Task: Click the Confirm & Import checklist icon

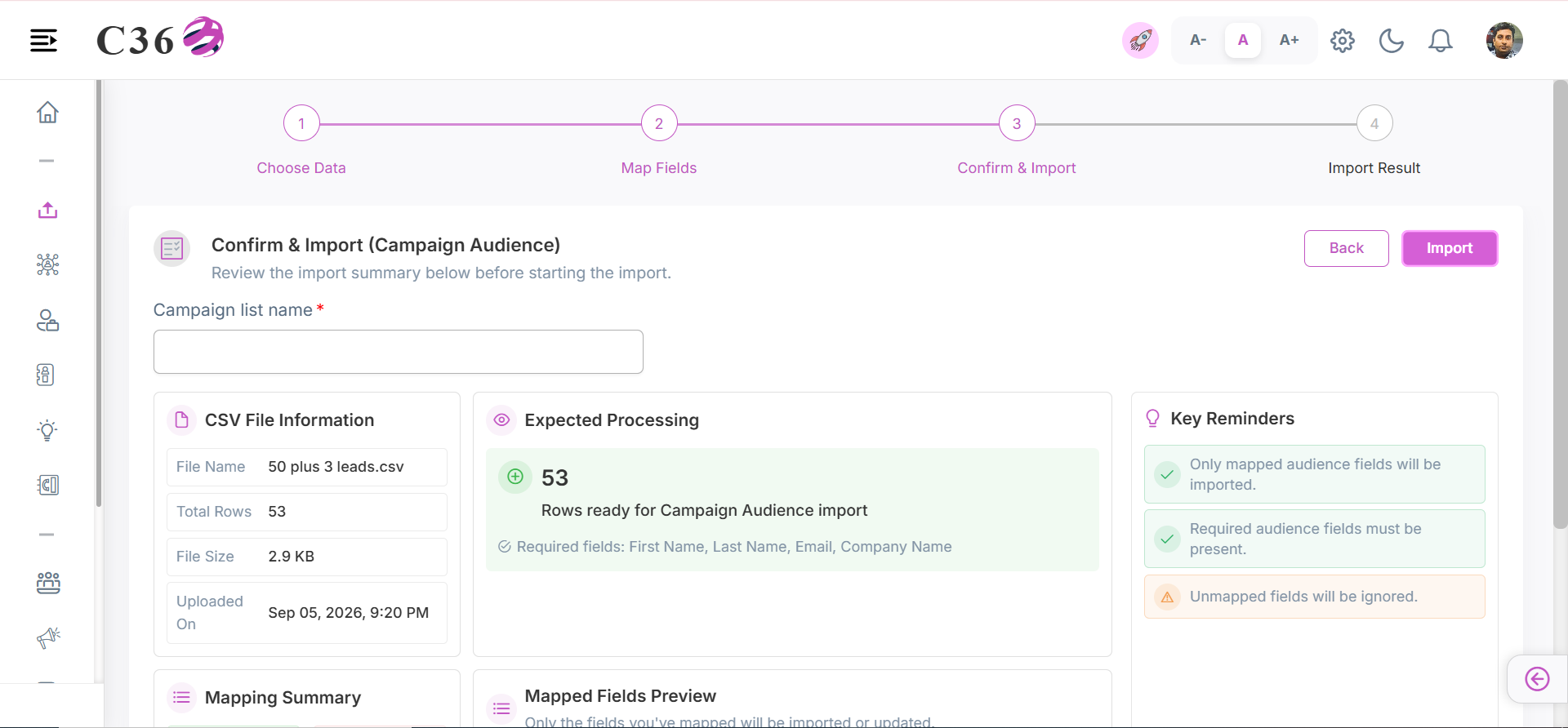Action: pyautogui.click(x=171, y=248)
